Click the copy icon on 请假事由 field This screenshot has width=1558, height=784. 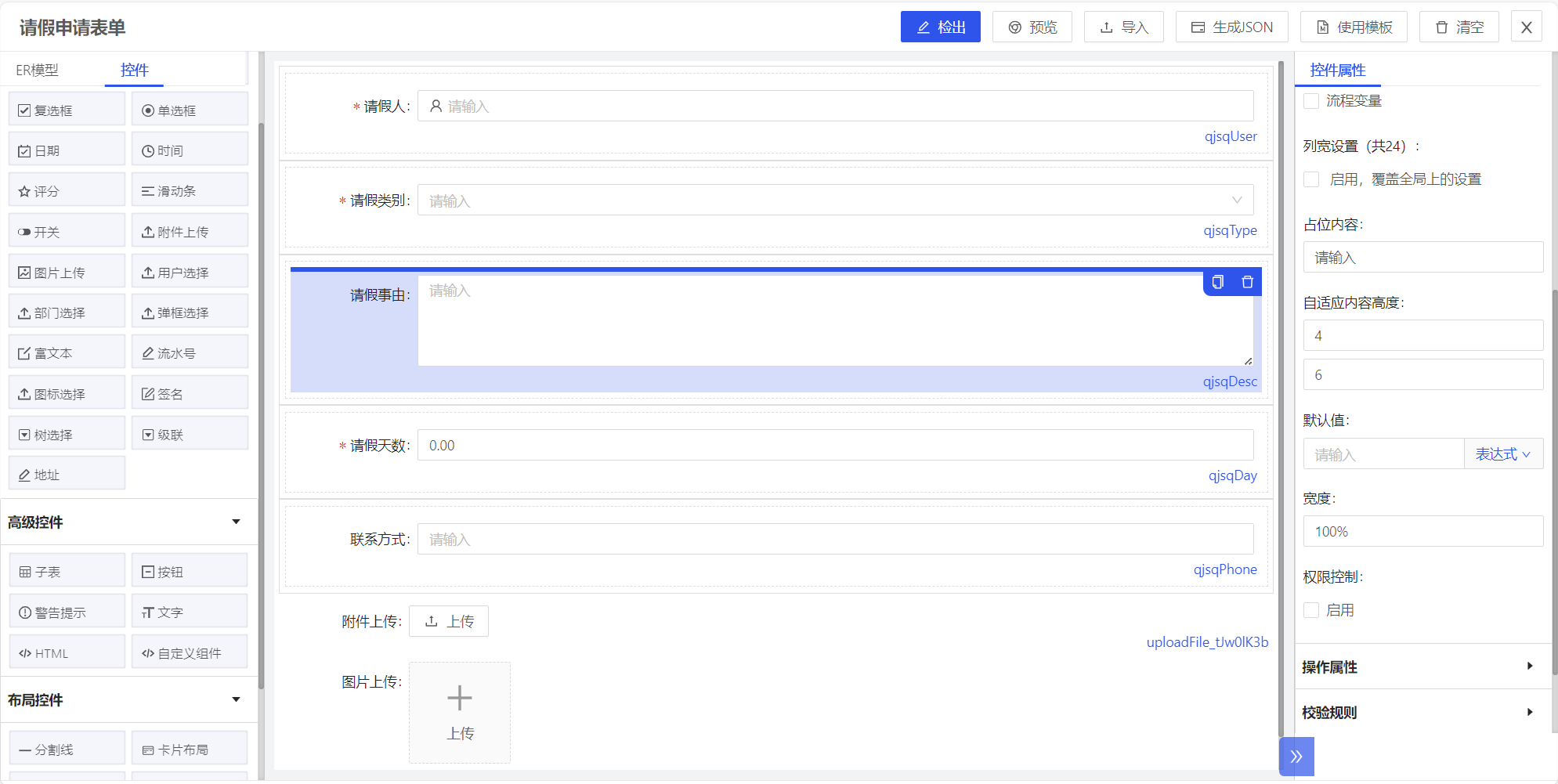point(1217,282)
